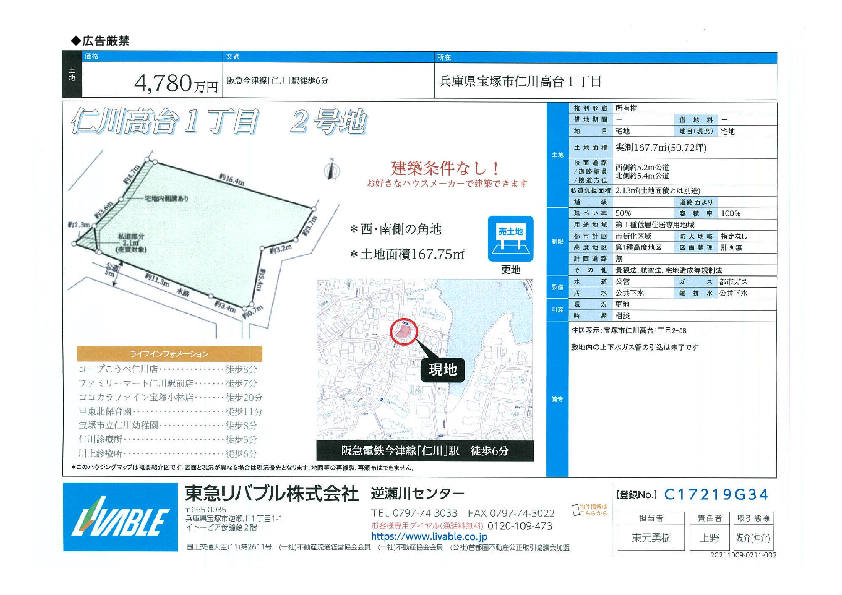
Task: Click the hatched private road section on the plot
Action: 92,238
